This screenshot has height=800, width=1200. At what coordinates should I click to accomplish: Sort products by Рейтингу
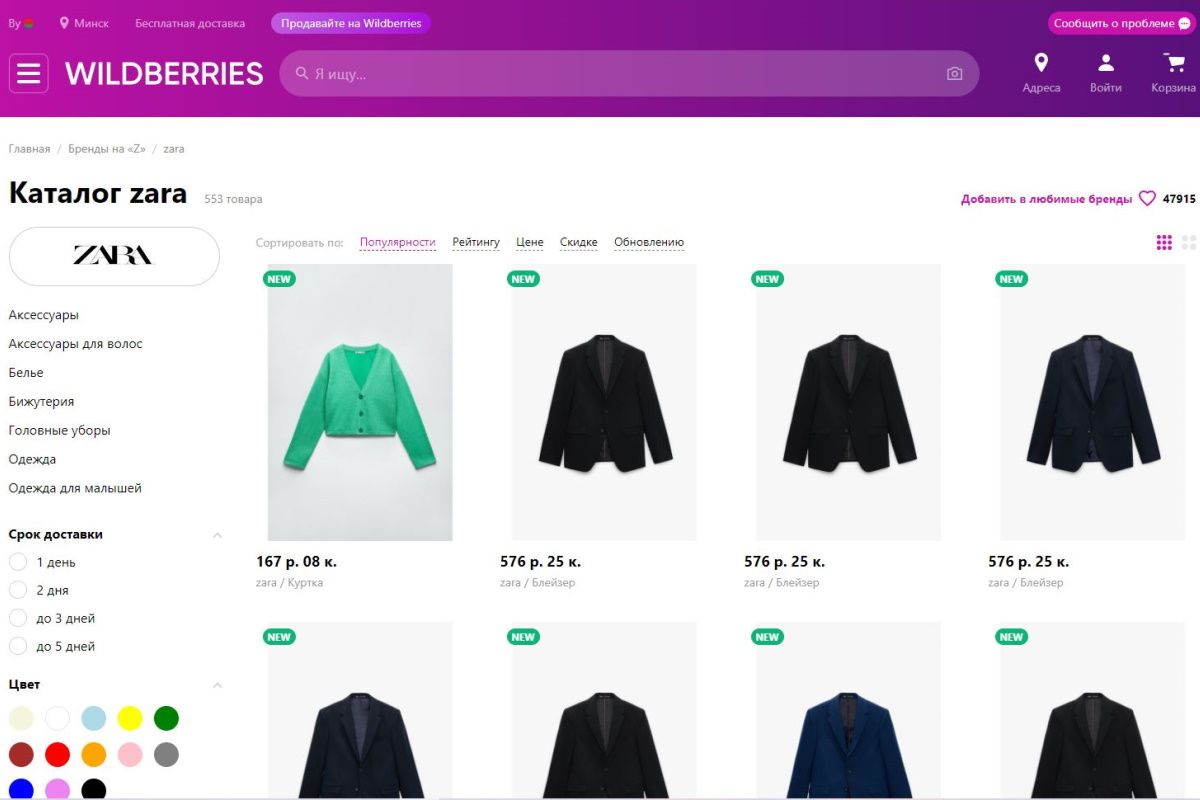click(476, 242)
